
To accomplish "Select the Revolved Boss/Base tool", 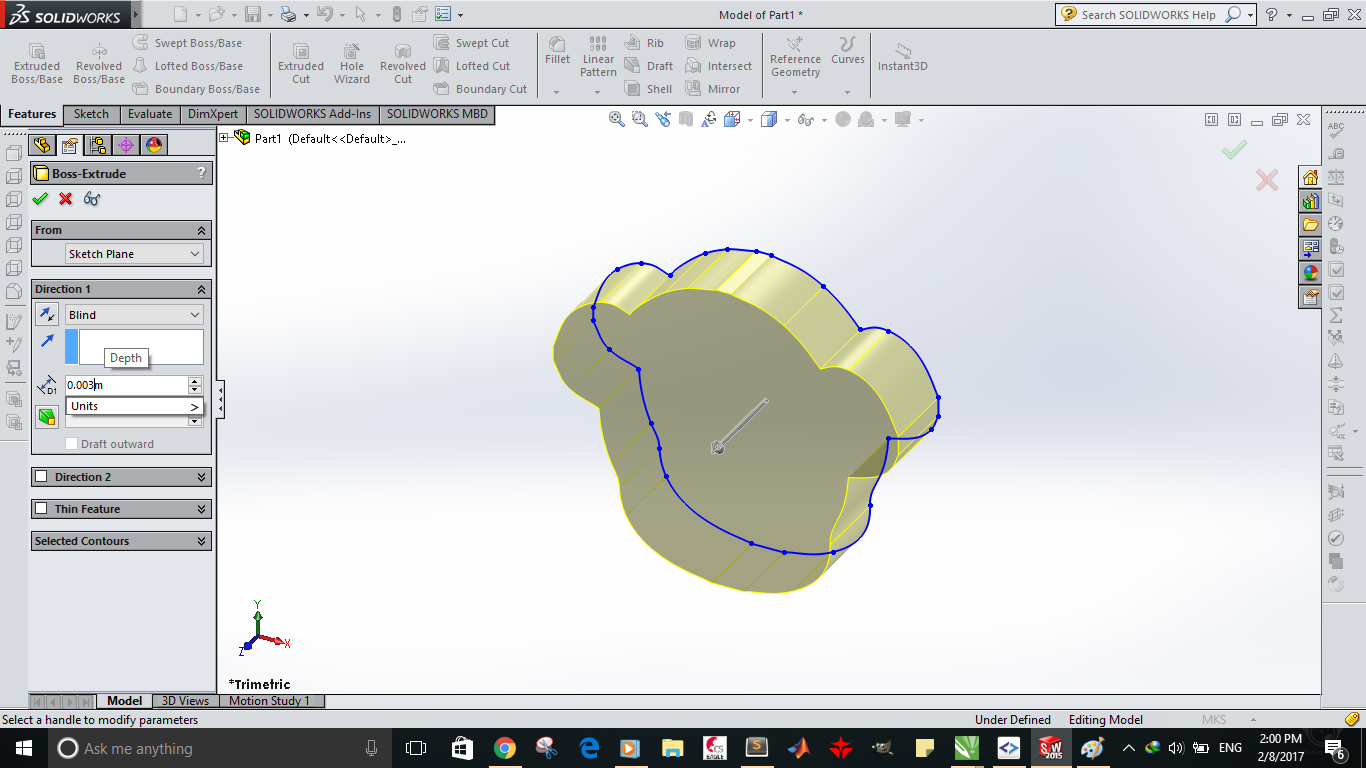I will pos(99,63).
